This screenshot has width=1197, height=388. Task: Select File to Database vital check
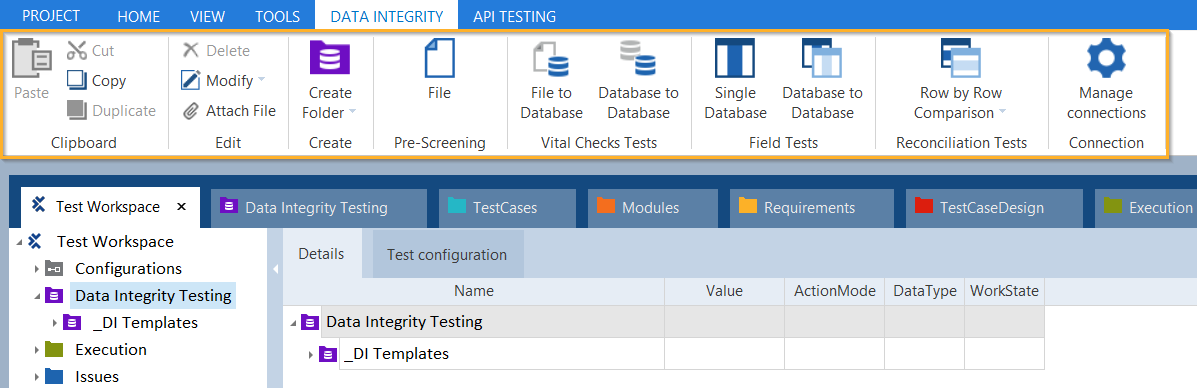tap(552, 59)
